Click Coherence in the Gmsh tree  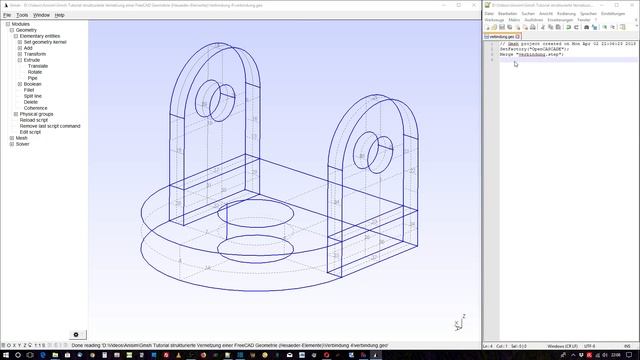pyautogui.click(x=36, y=108)
